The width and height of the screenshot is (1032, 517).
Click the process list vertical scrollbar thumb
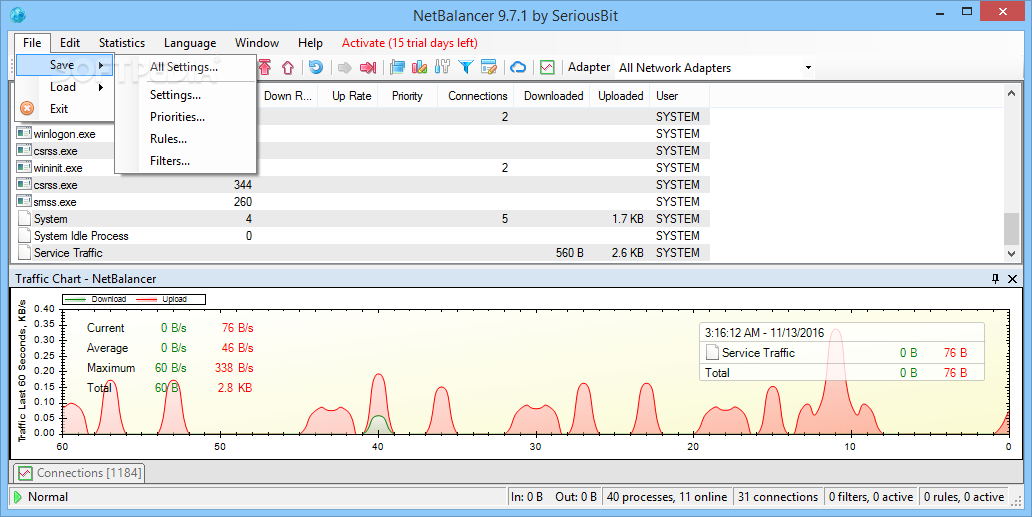point(1012,228)
